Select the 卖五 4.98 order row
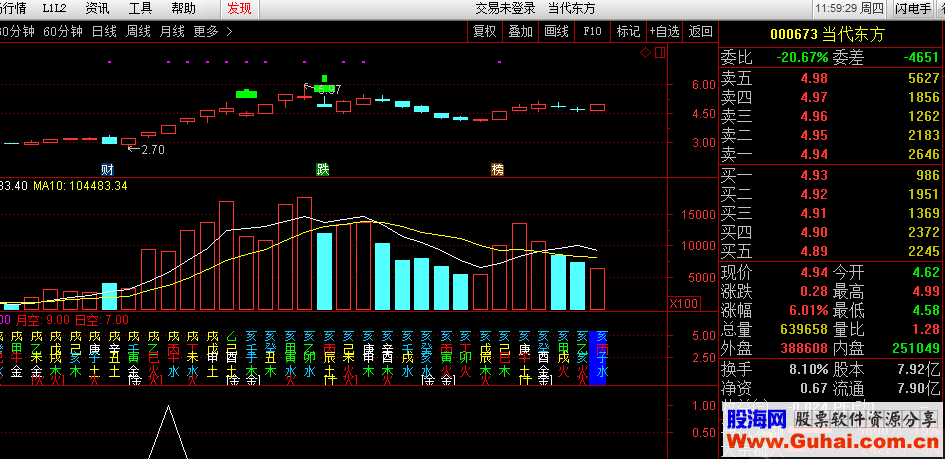This screenshot has width=945, height=459. [831, 78]
